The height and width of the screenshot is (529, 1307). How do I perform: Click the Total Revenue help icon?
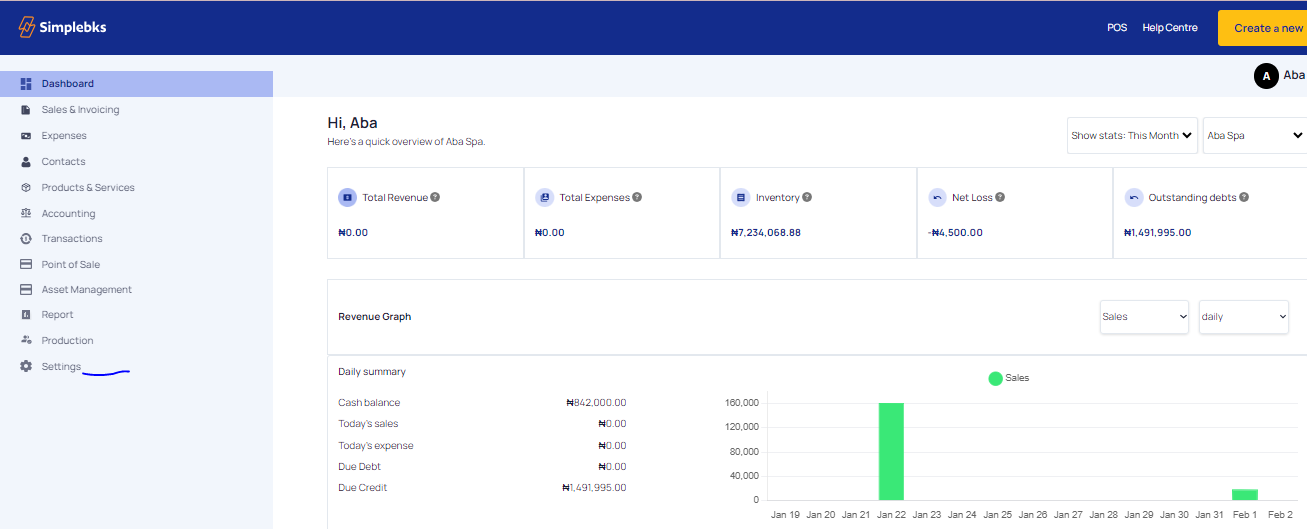coord(435,197)
